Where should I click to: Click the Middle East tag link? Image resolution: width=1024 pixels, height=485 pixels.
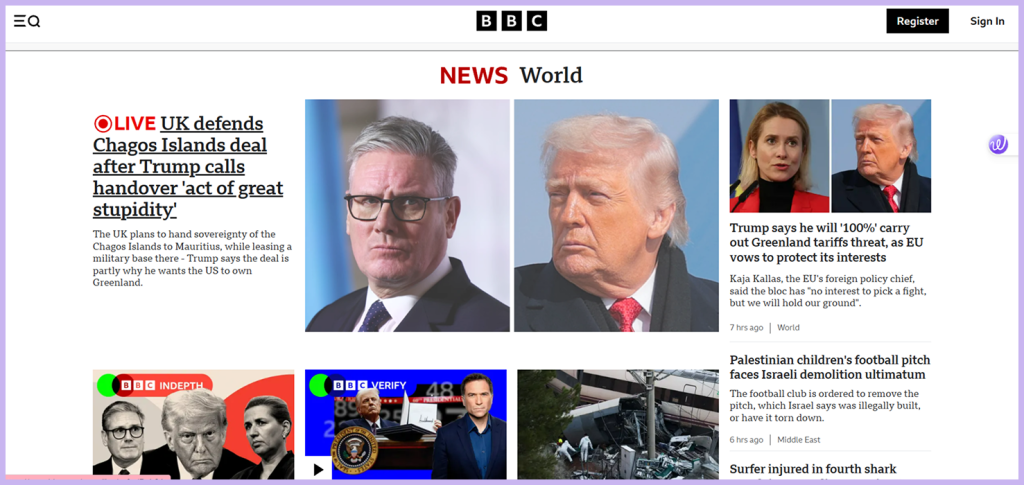pyautogui.click(x=799, y=440)
